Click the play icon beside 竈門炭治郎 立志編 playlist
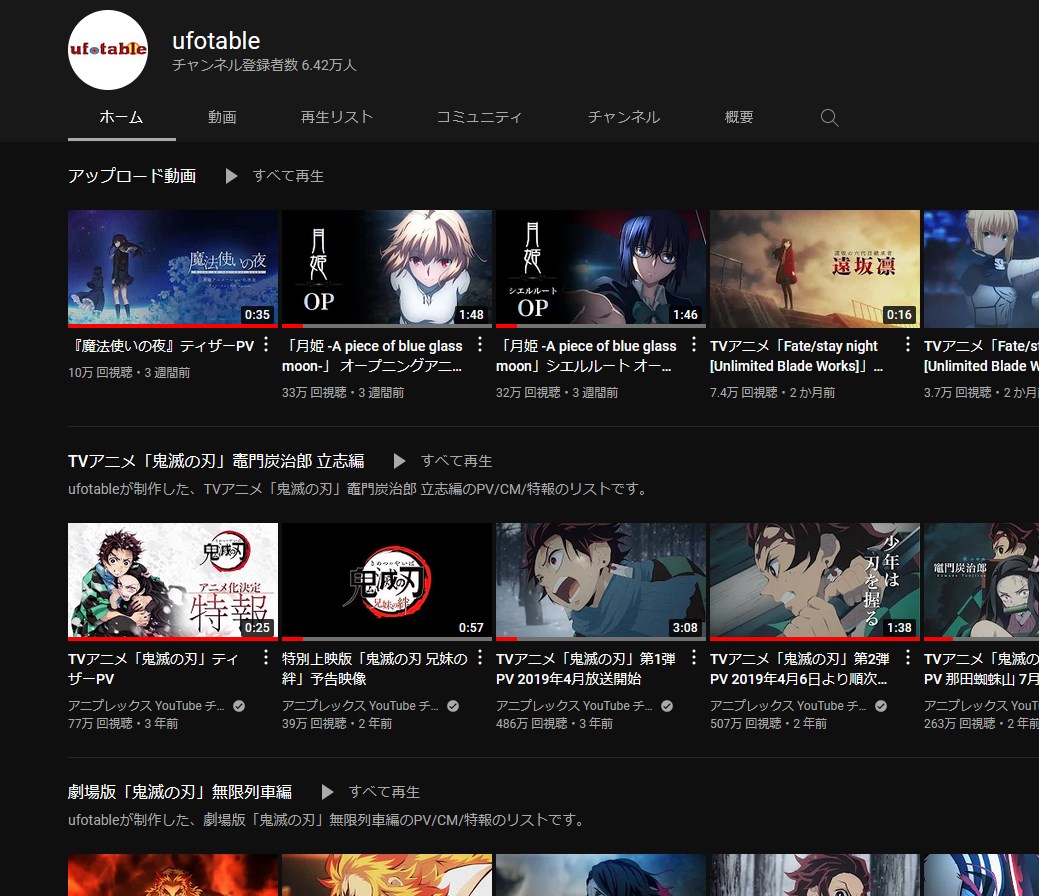The image size is (1039, 896). 399,461
